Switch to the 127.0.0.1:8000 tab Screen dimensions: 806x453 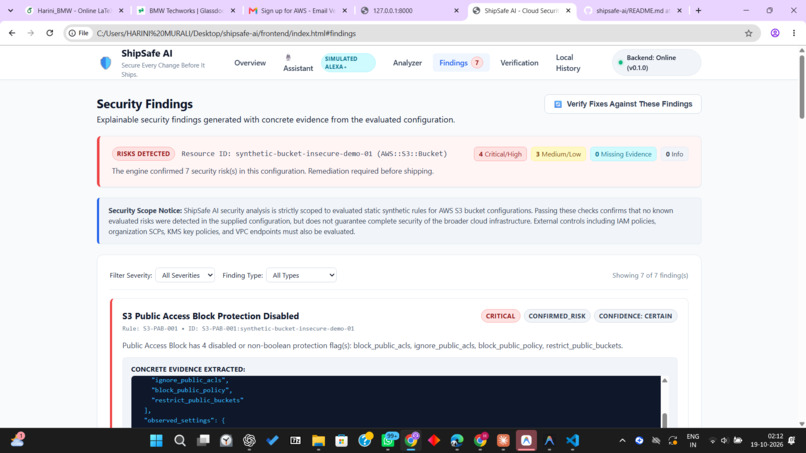click(410, 10)
